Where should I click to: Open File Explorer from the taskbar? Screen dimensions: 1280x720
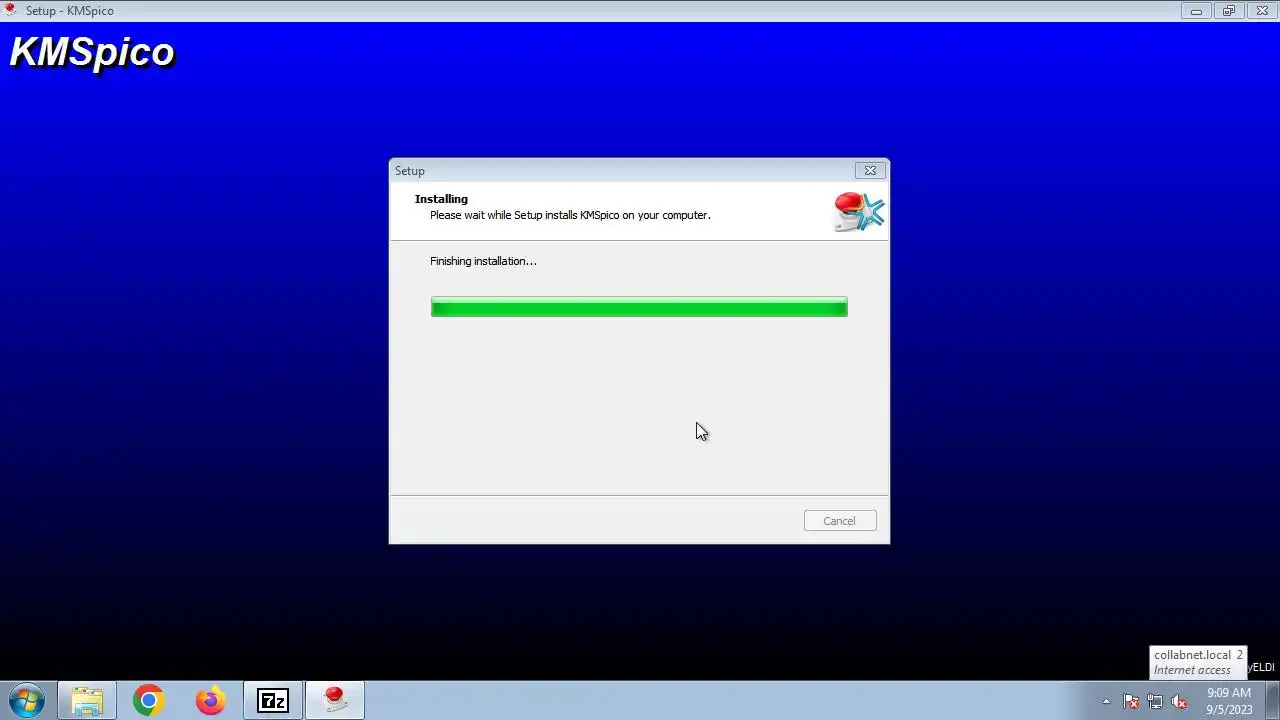[87, 701]
